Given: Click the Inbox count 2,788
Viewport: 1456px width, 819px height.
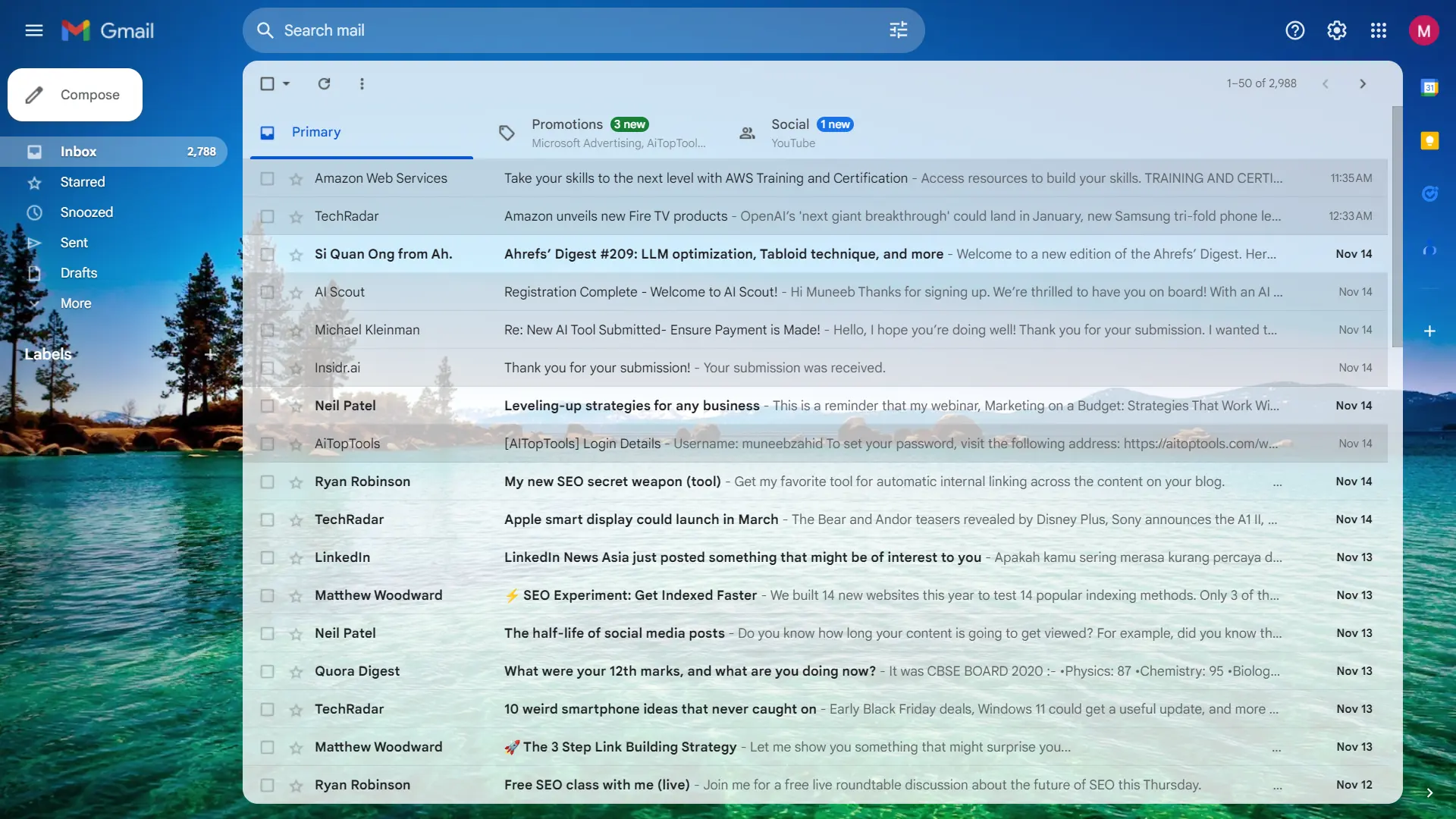Looking at the screenshot, I should [202, 152].
